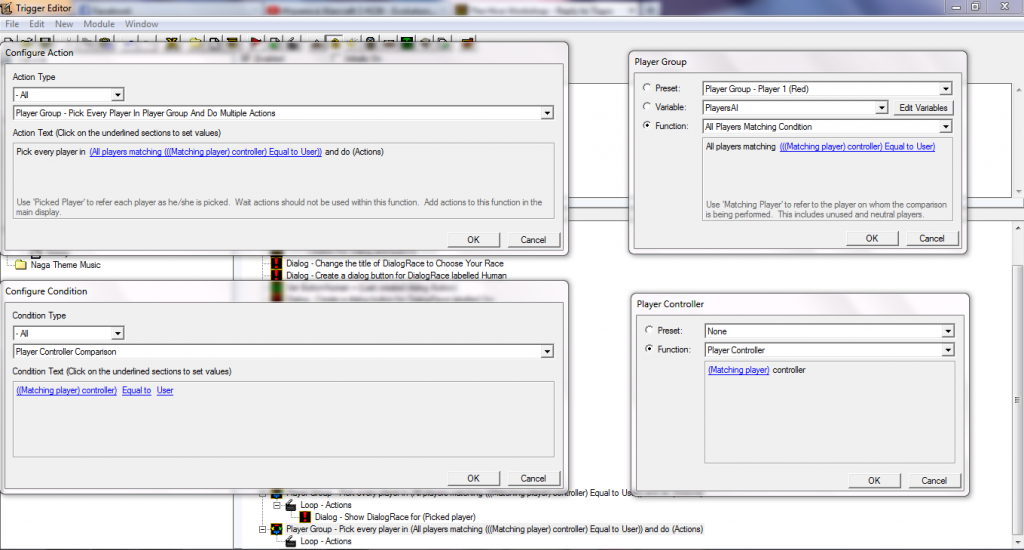Click red exclamation icon beside Show DialogRace

[x=305, y=517]
